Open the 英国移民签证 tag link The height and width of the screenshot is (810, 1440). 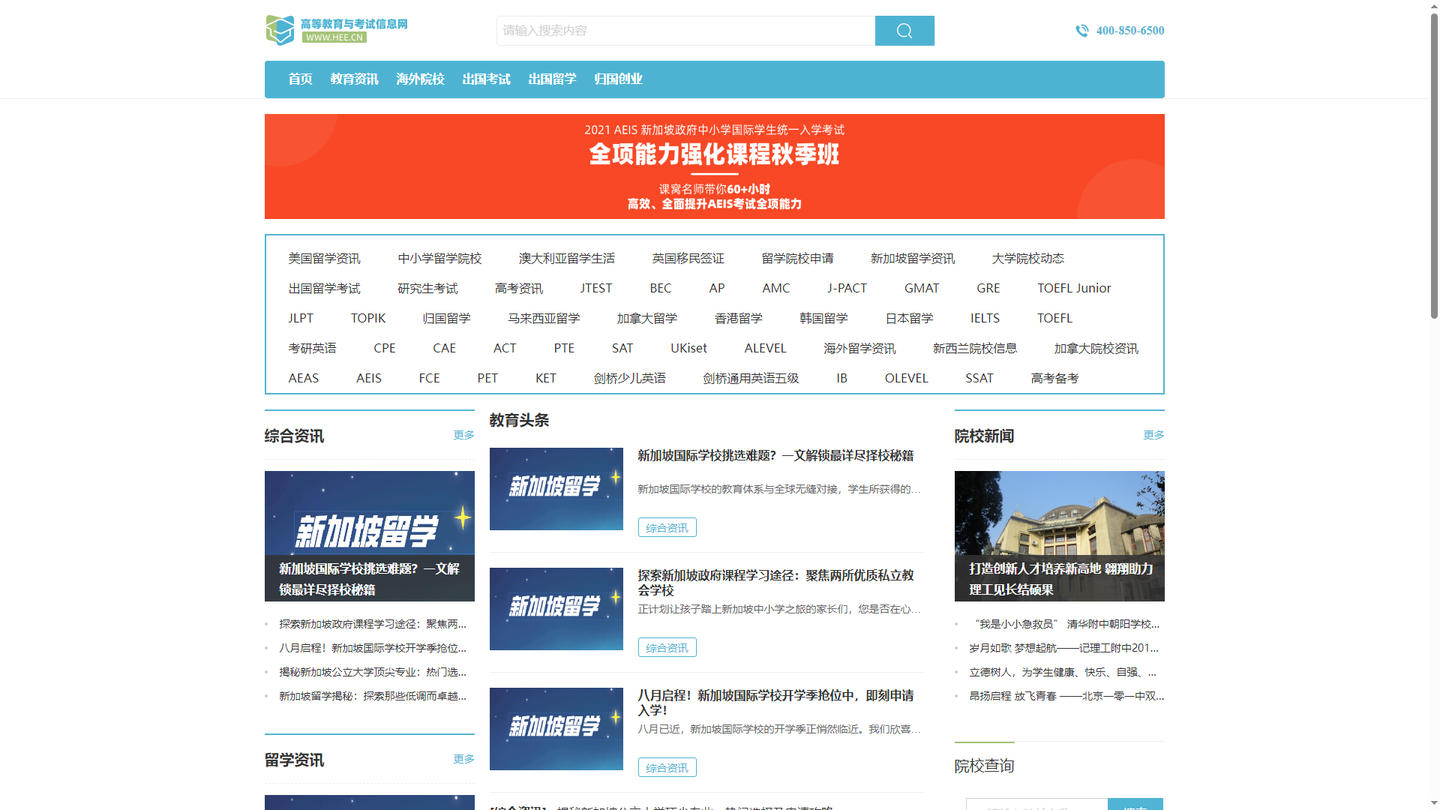(688, 258)
